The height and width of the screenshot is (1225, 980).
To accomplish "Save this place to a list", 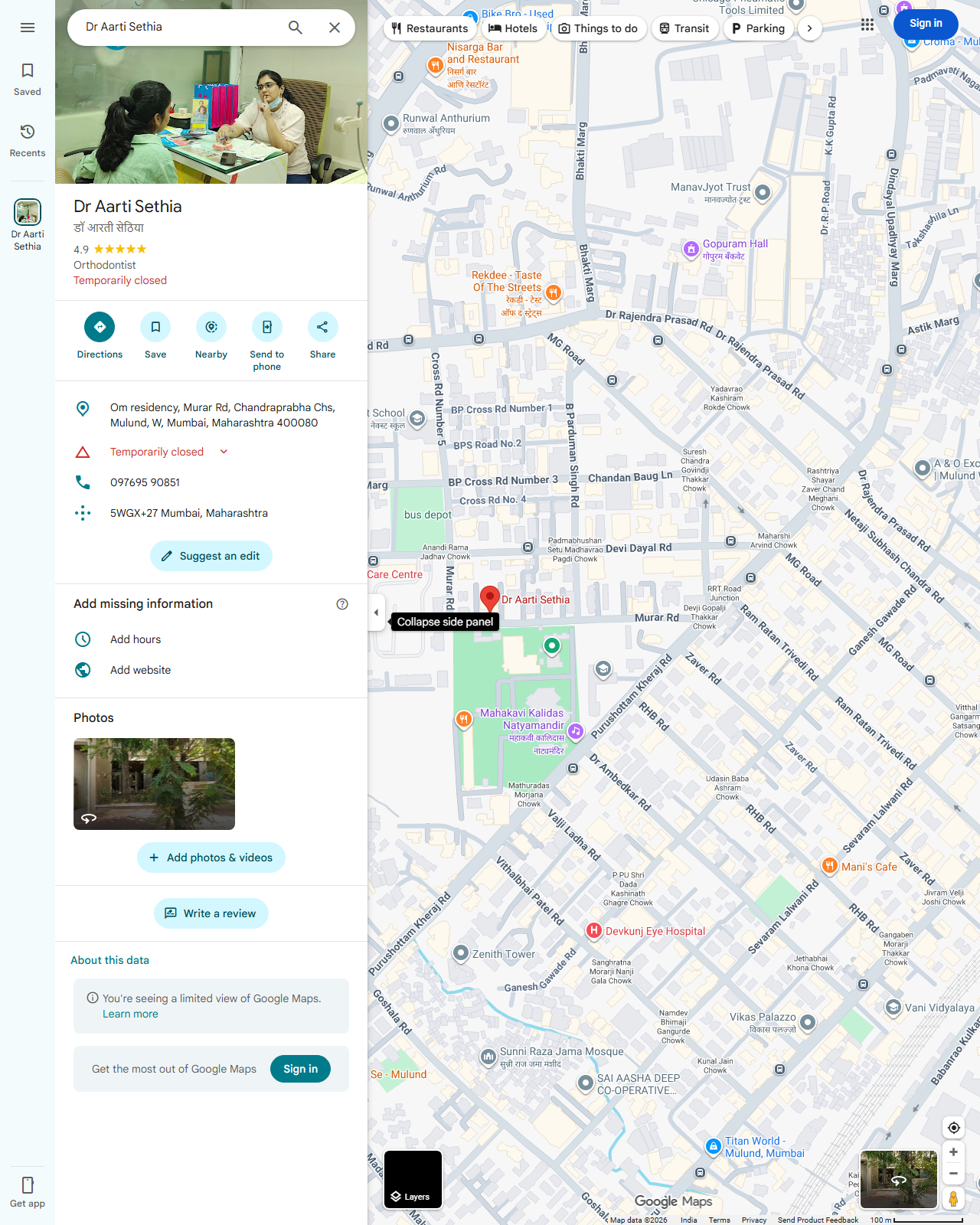I will coord(155,336).
